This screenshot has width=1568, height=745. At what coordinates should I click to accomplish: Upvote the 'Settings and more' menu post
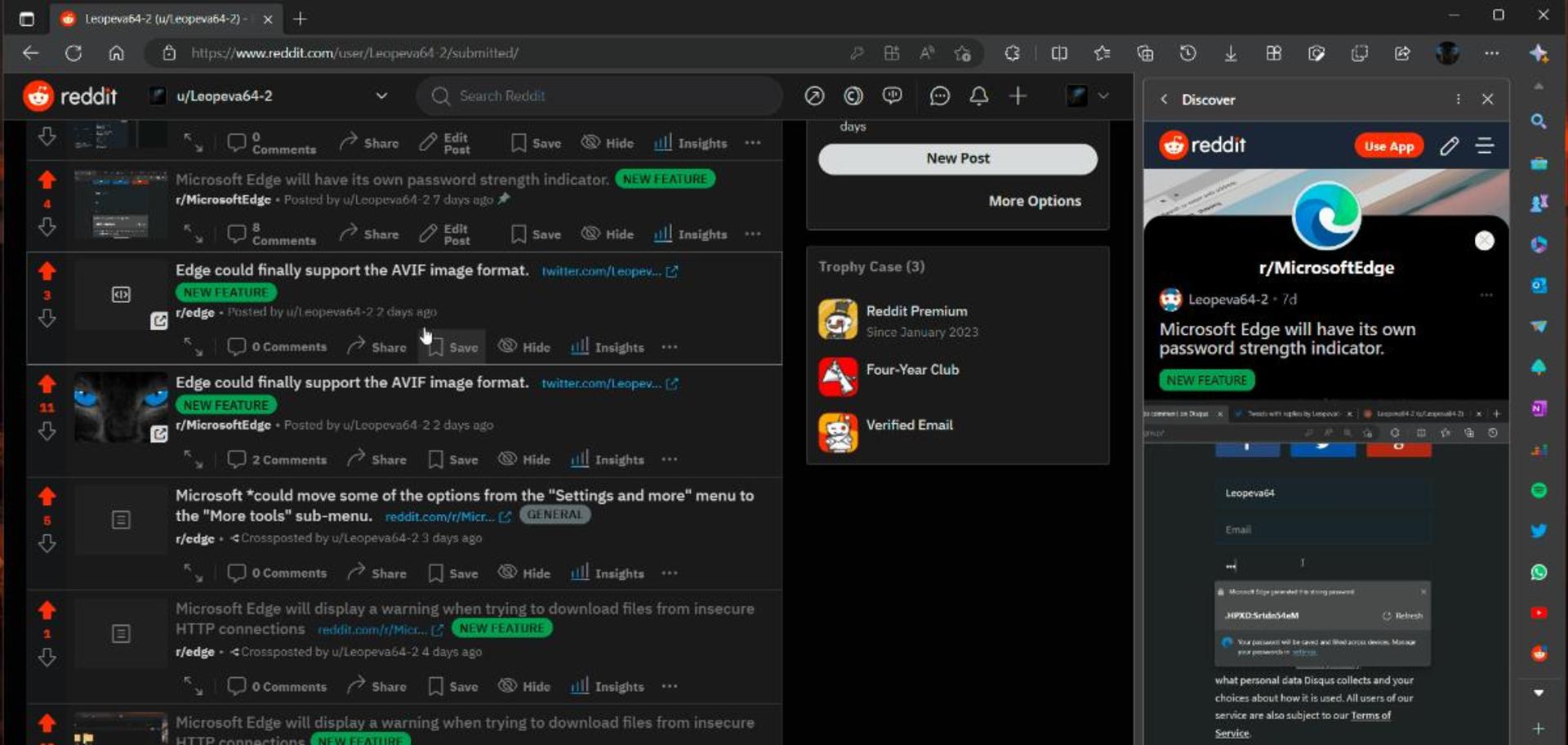point(47,496)
